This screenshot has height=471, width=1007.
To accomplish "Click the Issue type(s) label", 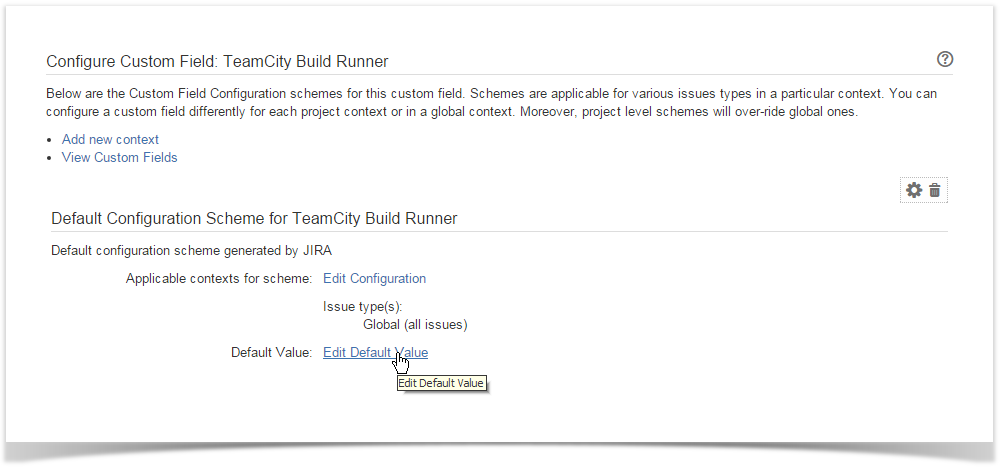I will point(362,307).
